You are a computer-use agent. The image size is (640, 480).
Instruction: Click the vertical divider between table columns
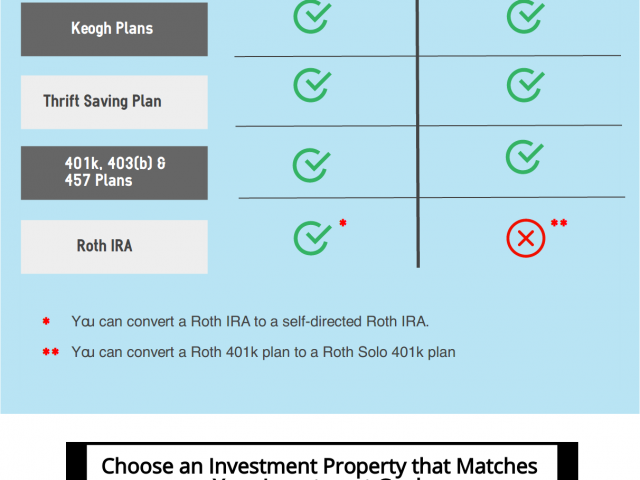[x=418, y=134]
